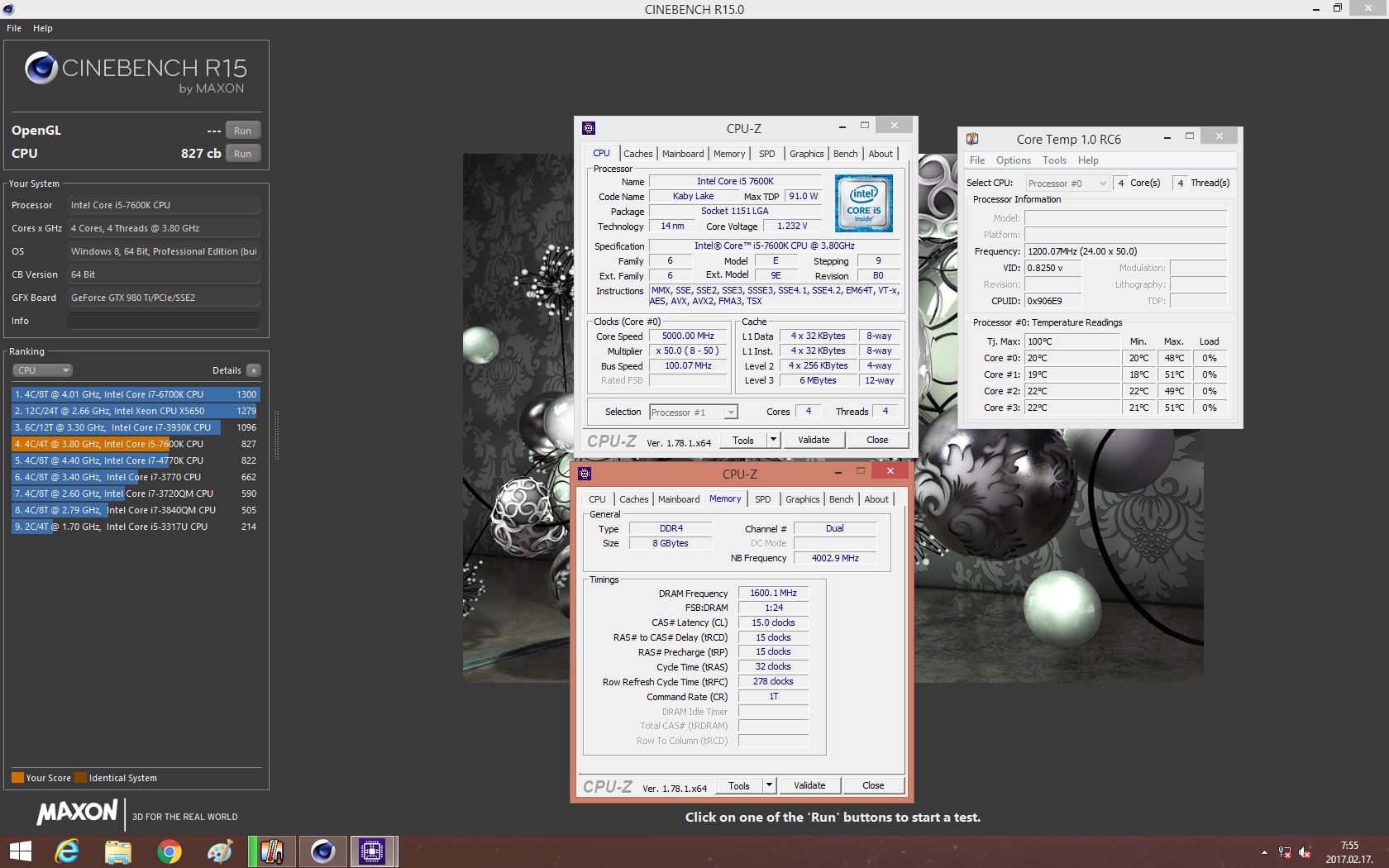Click the Intel Core i5 logo badge

[863, 203]
